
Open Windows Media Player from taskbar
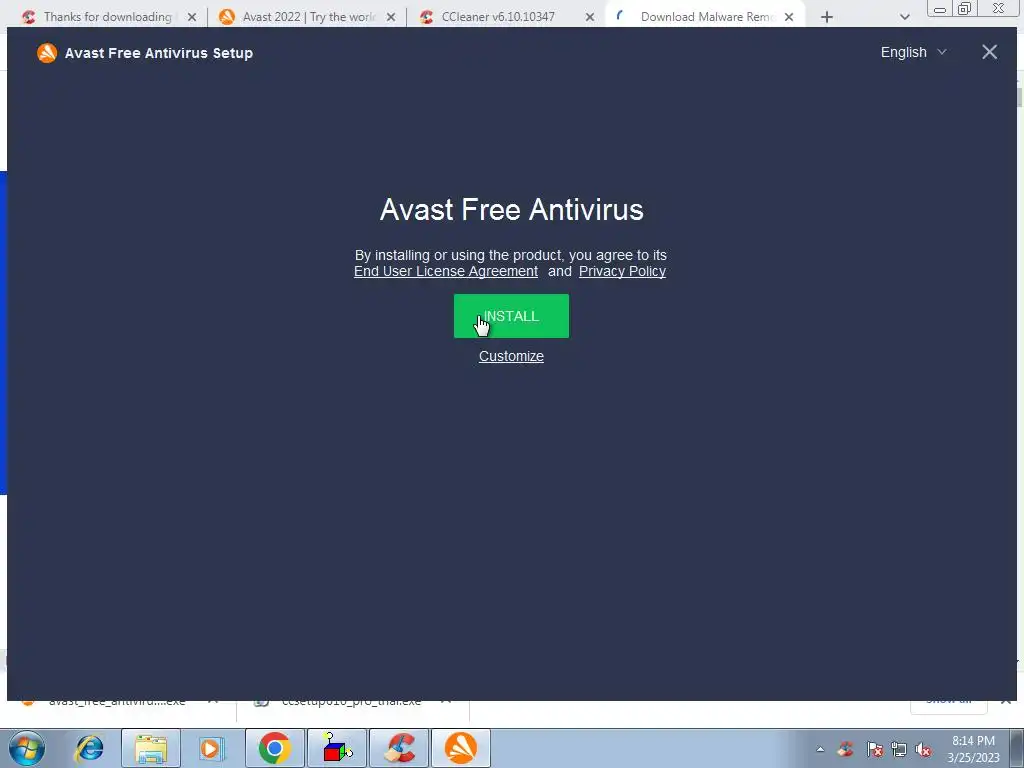[210, 748]
